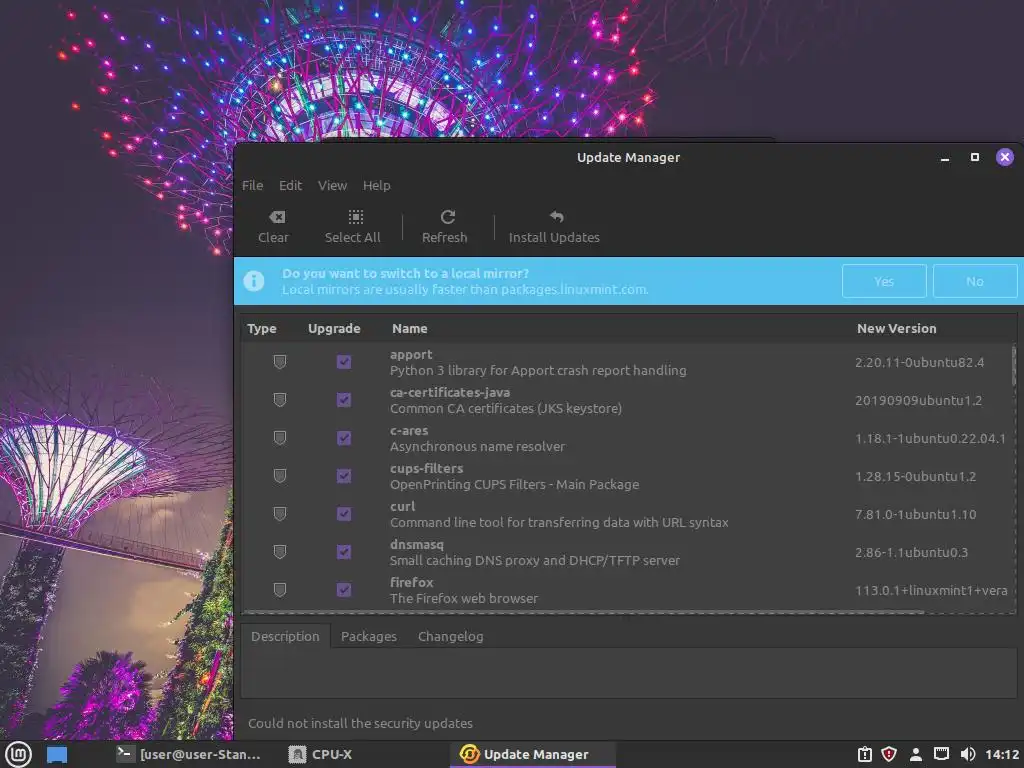
Task: Uncheck the dnsmasq upgrade checkbox
Action: click(x=344, y=552)
